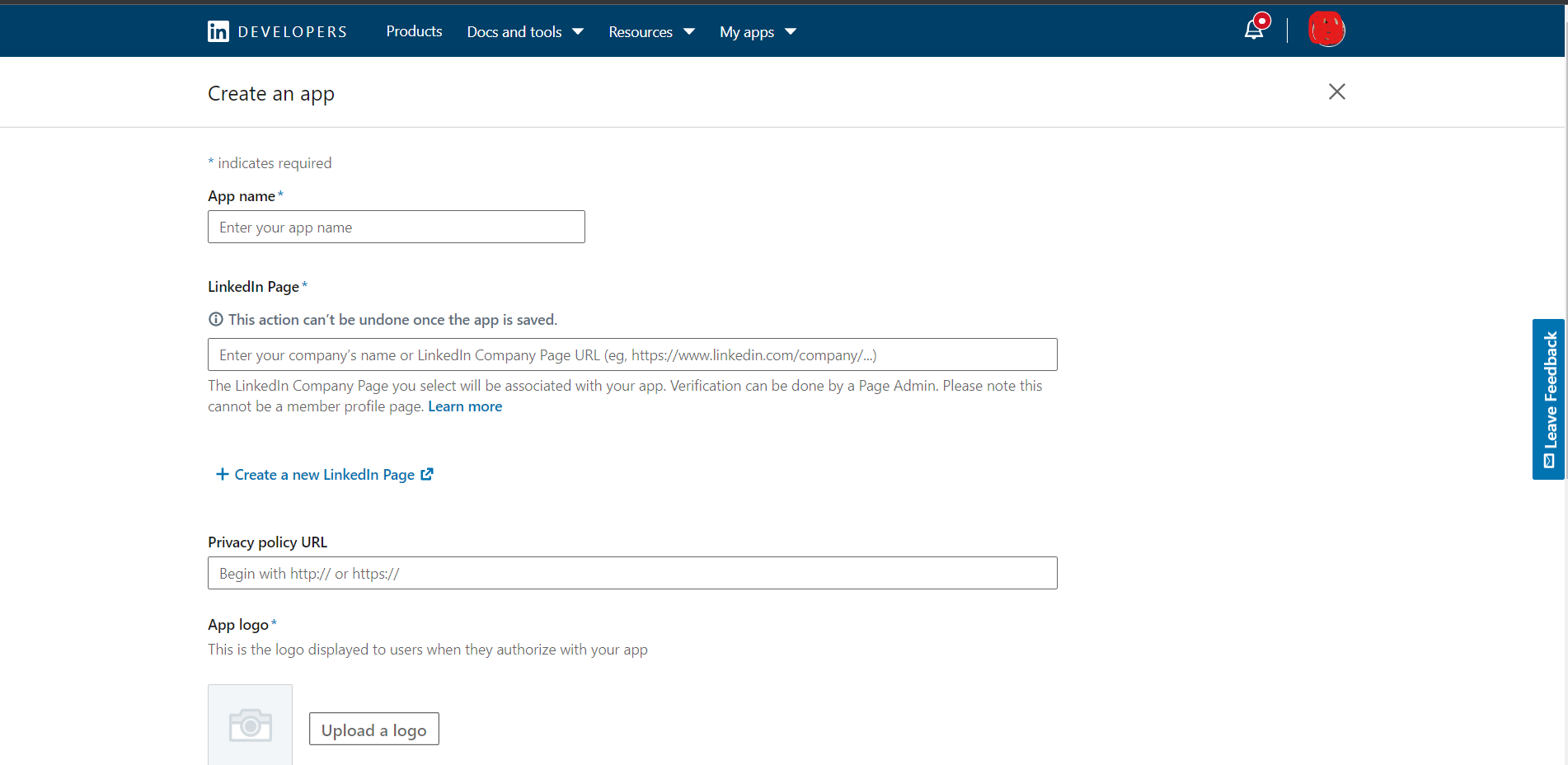Expand the My apps dropdown arrow
The image size is (1568, 765).
click(x=791, y=31)
